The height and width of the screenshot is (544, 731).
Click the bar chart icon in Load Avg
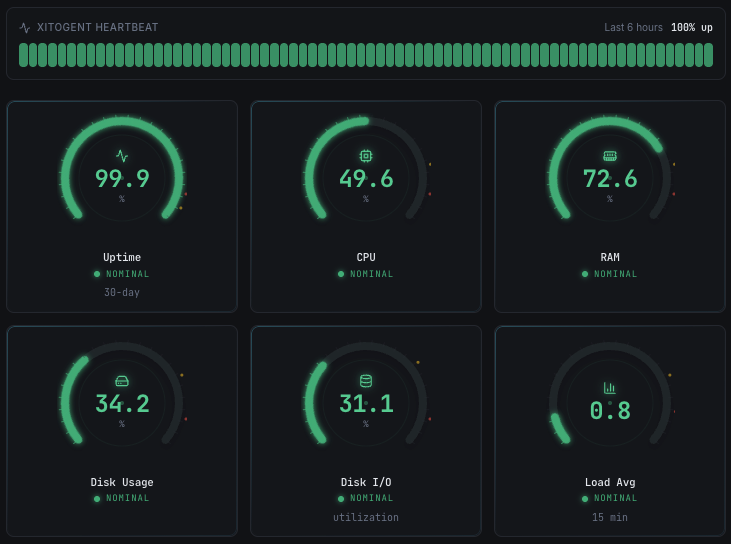(x=610, y=388)
